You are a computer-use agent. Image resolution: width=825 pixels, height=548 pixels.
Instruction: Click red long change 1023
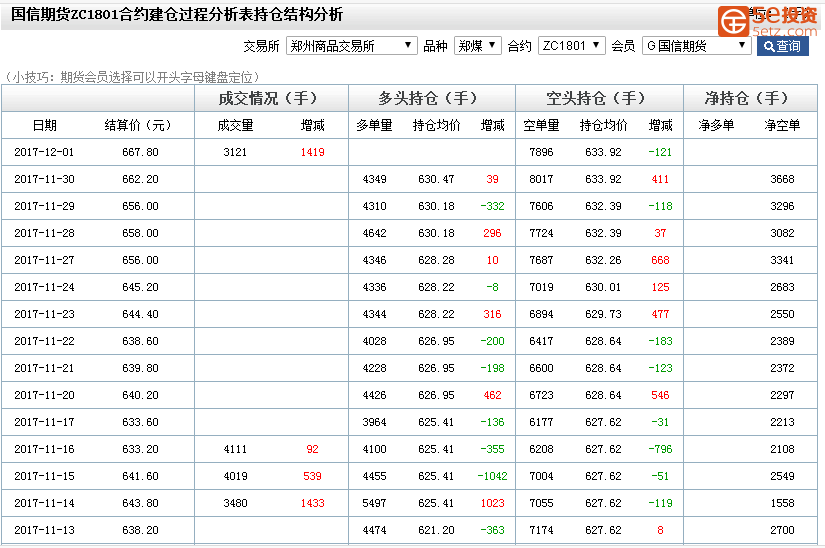[x=492, y=503]
